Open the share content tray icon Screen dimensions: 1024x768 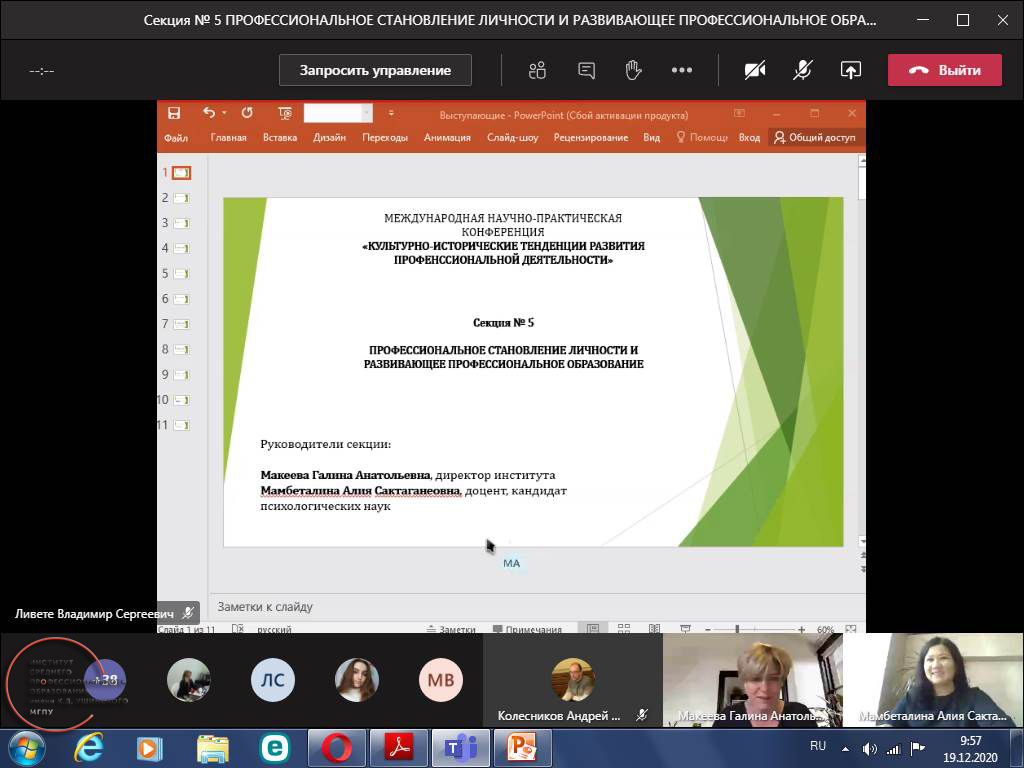pyautogui.click(x=850, y=70)
